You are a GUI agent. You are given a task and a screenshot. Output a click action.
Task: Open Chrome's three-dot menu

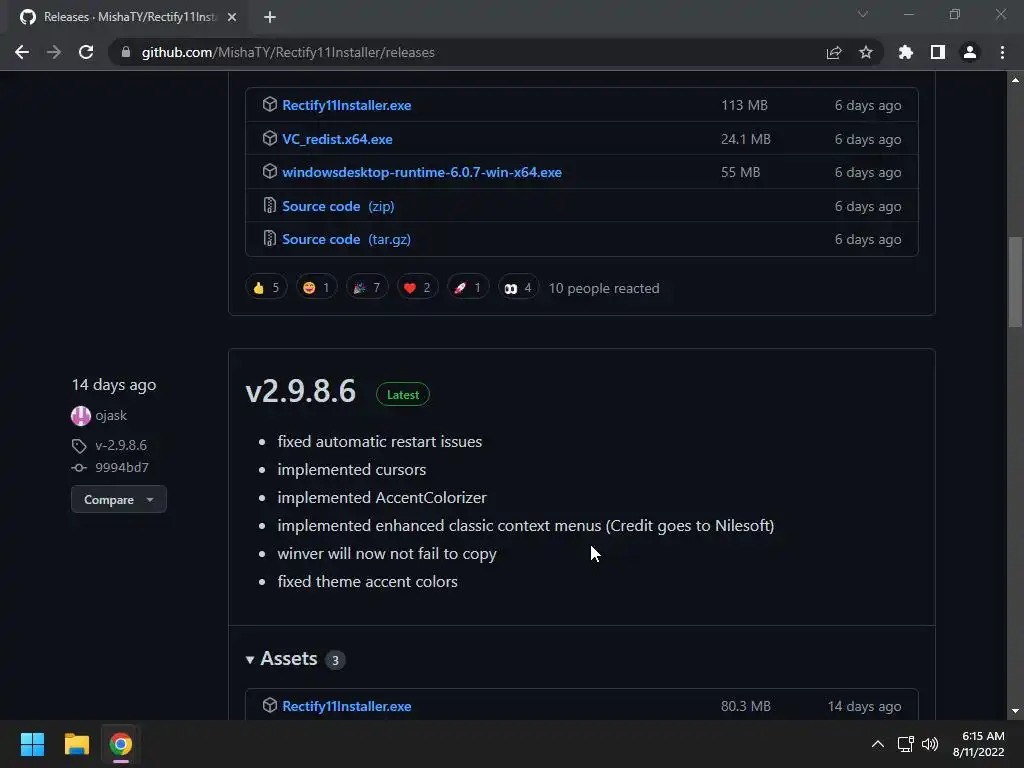tap(1002, 52)
